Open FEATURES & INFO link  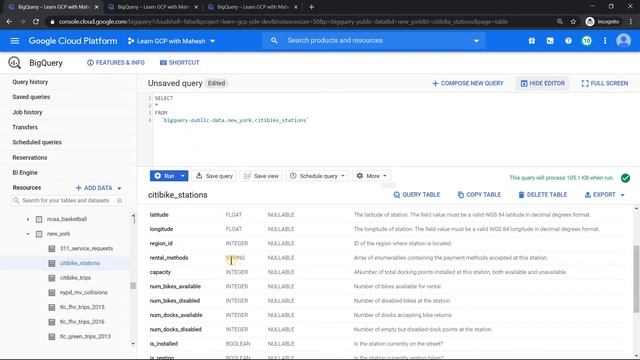click(x=116, y=62)
